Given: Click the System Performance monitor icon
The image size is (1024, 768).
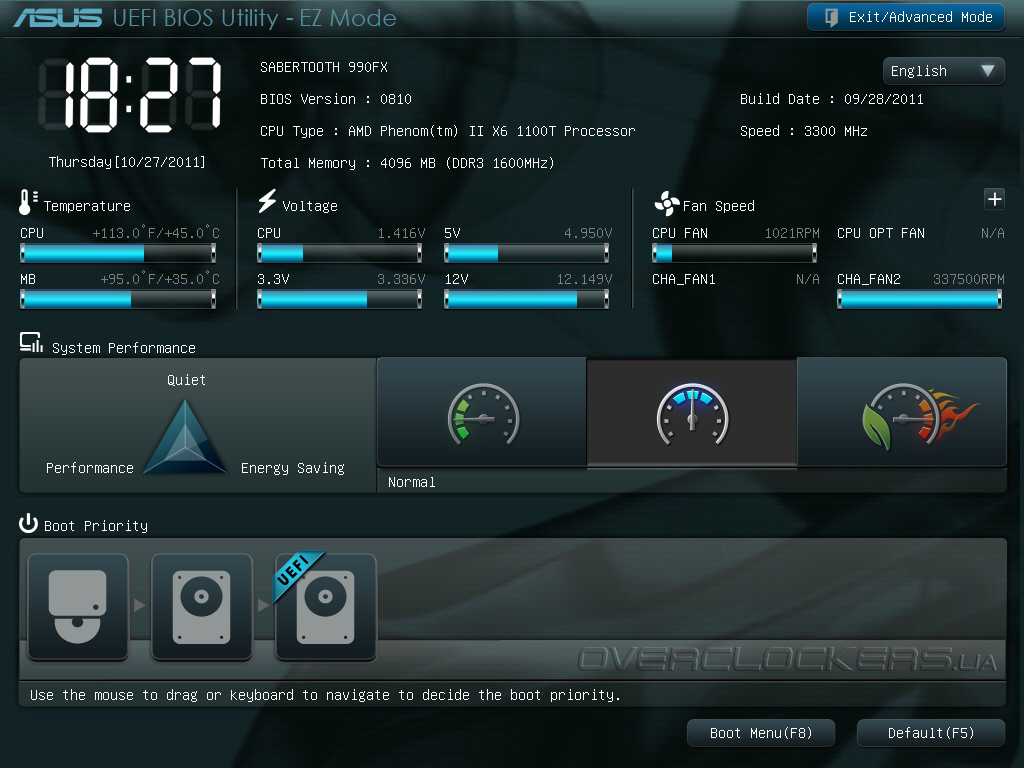Looking at the screenshot, I should [x=31, y=343].
